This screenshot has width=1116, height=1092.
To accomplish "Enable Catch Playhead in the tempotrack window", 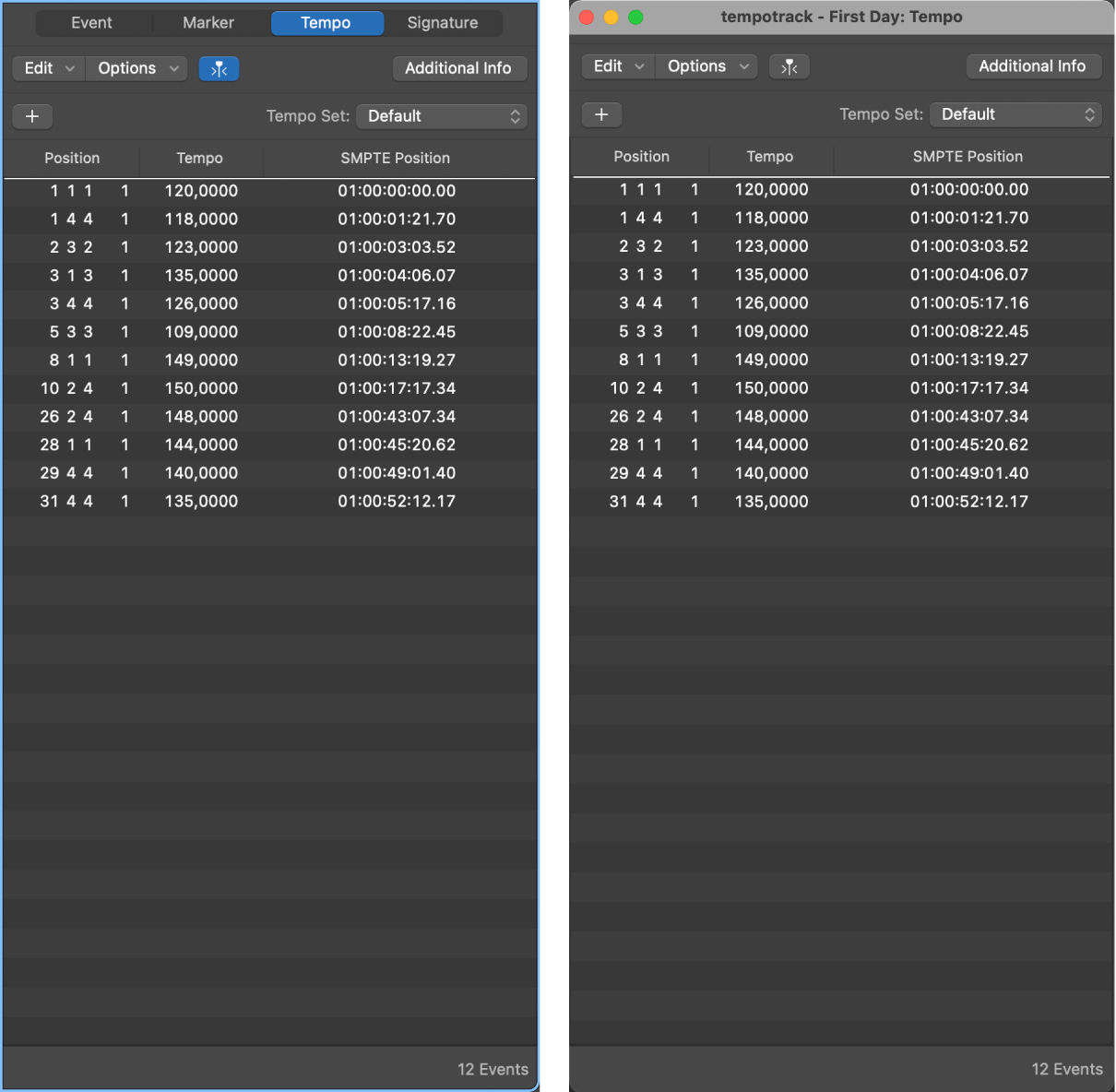I will [x=789, y=66].
